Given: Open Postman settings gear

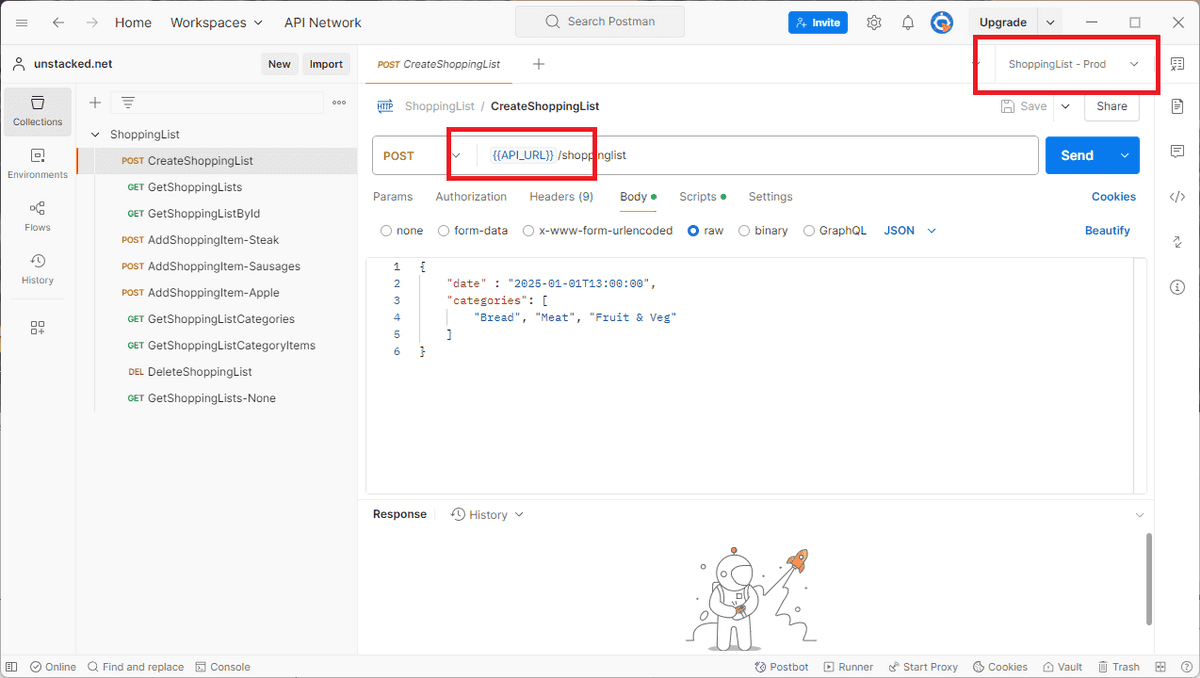Looking at the screenshot, I should [874, 22].
